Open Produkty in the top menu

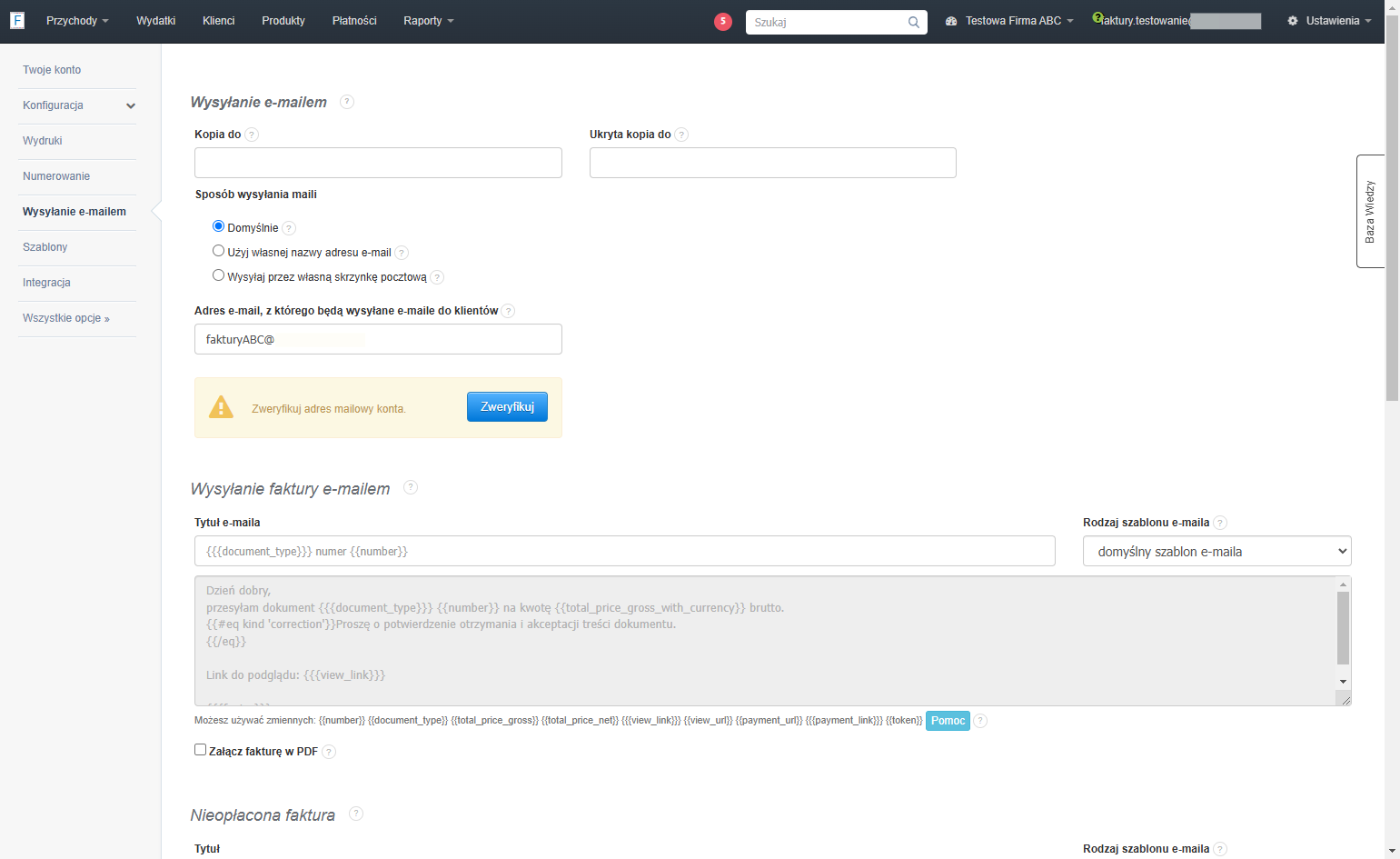pyautogui.click(x=283, y=21)
